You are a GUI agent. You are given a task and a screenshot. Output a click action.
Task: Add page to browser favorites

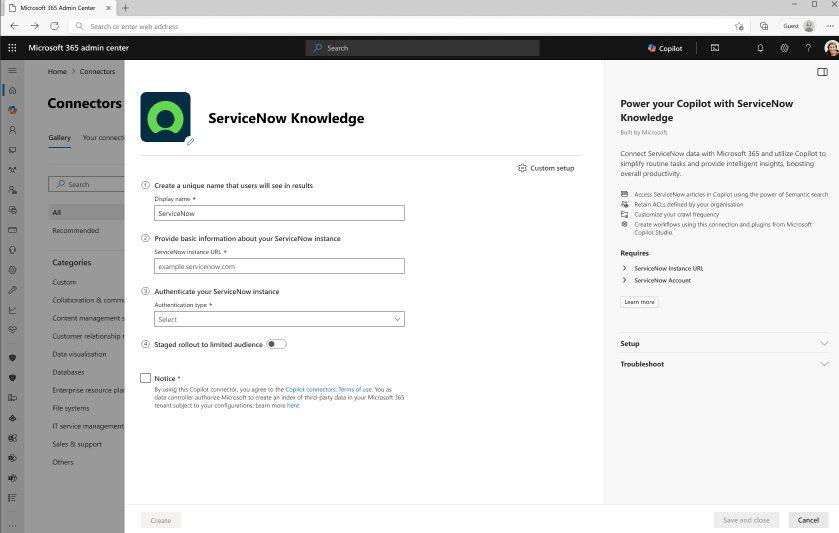pyautogui.click(x=739, y=26)
